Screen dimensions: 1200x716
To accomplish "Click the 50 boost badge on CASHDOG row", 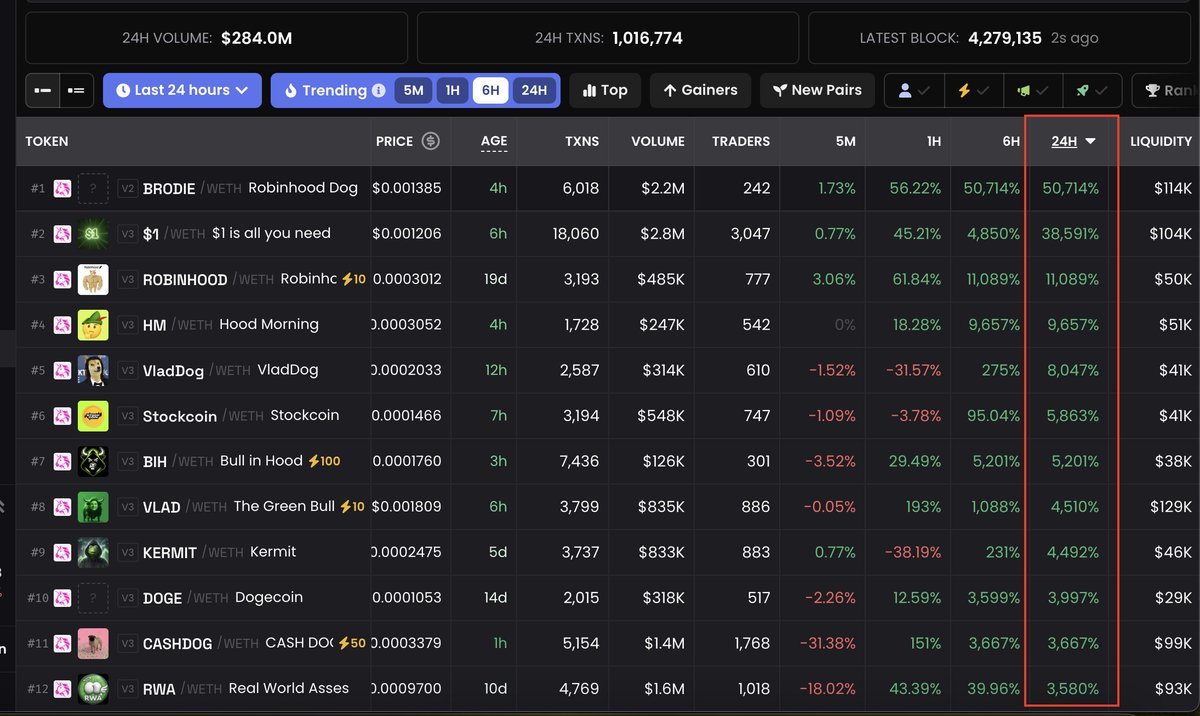I will coord(351,643).
